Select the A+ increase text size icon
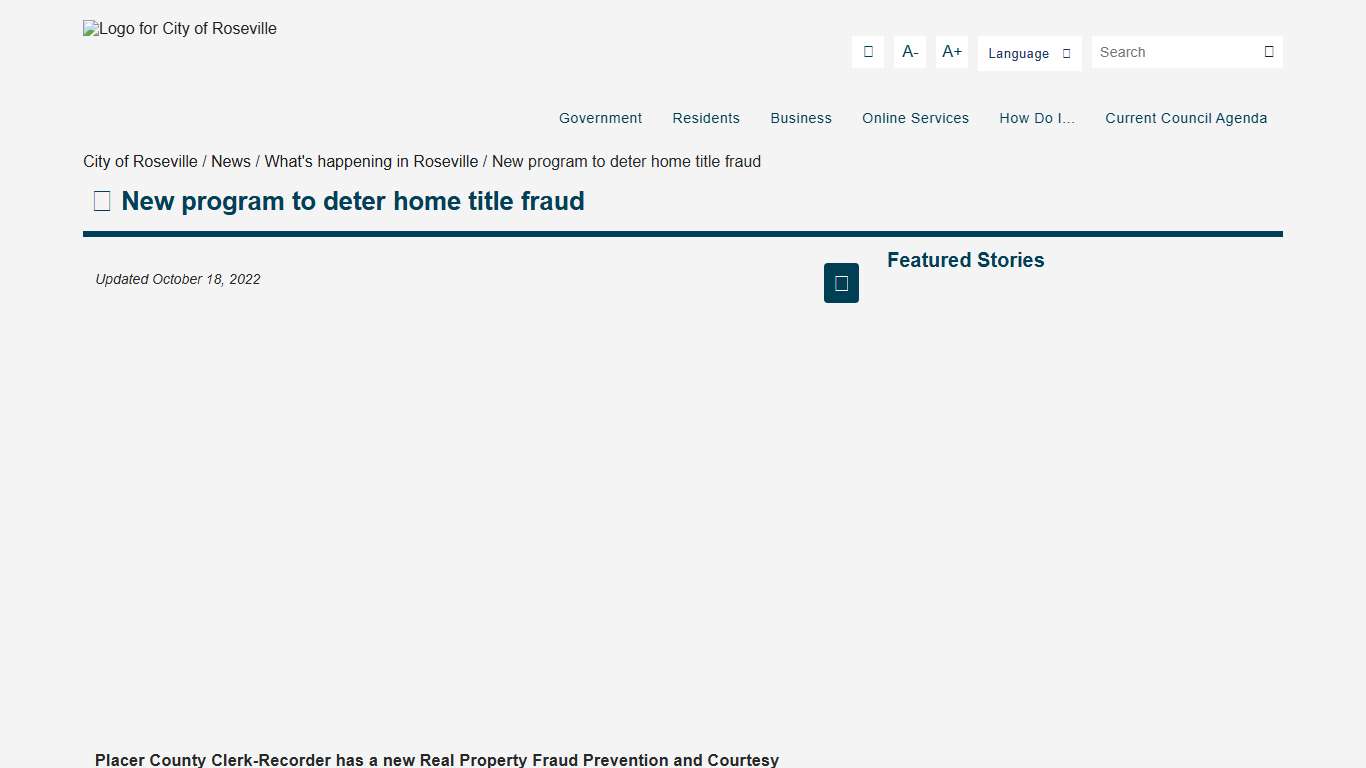Screen dimensions: 1366x768 click(951, 51)
